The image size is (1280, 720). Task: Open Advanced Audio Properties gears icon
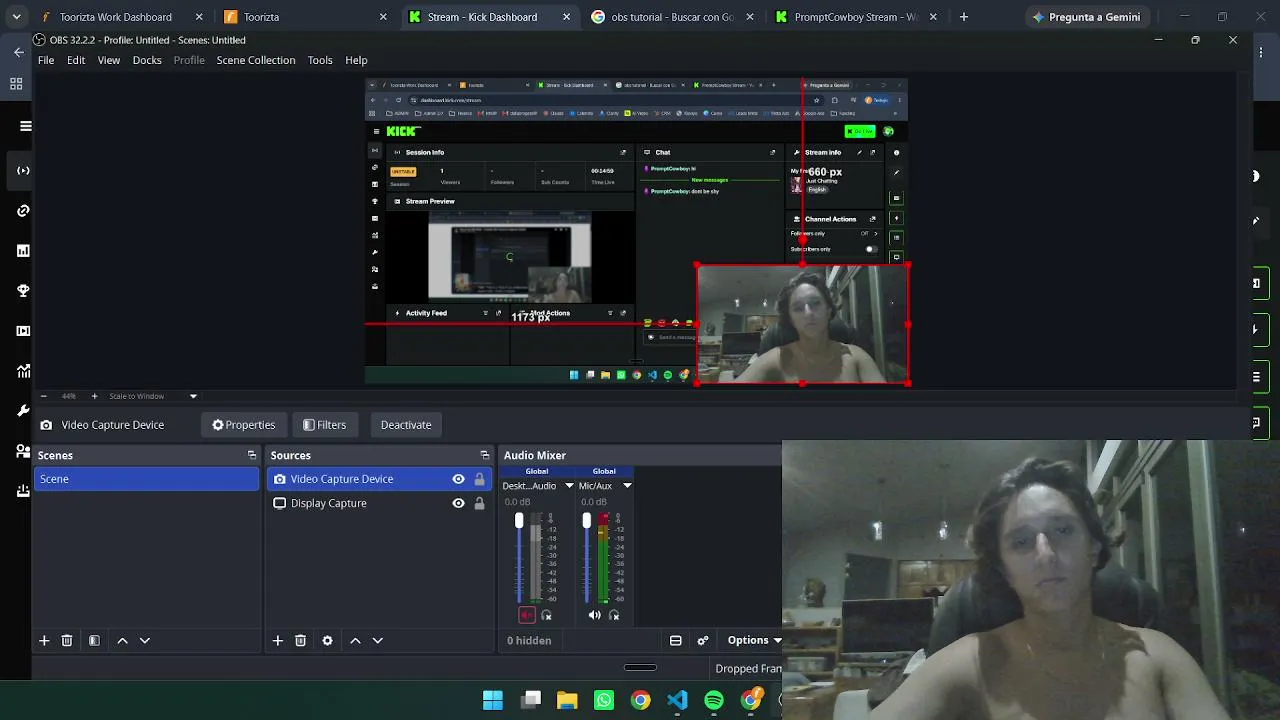pos(703,640)
